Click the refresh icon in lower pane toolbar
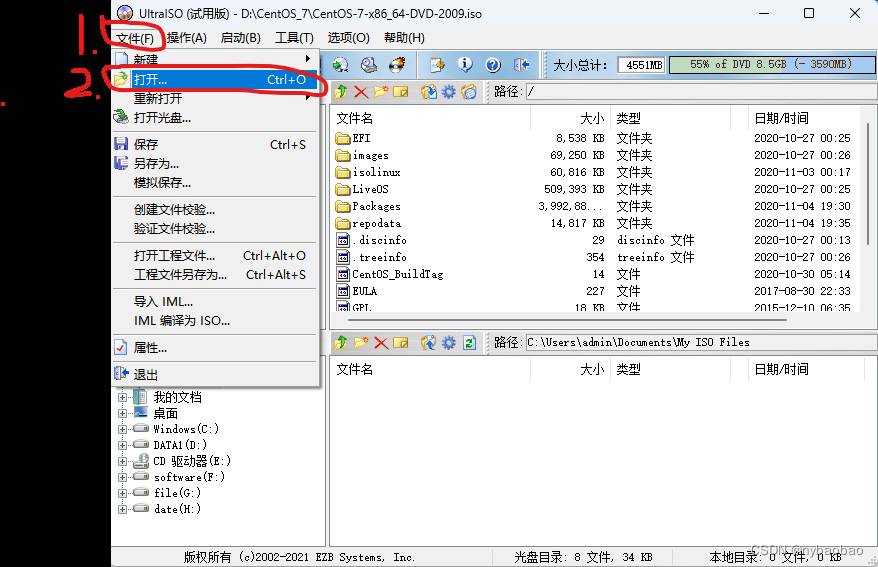The width and height of the screenshot is (878, 567). 469,343
